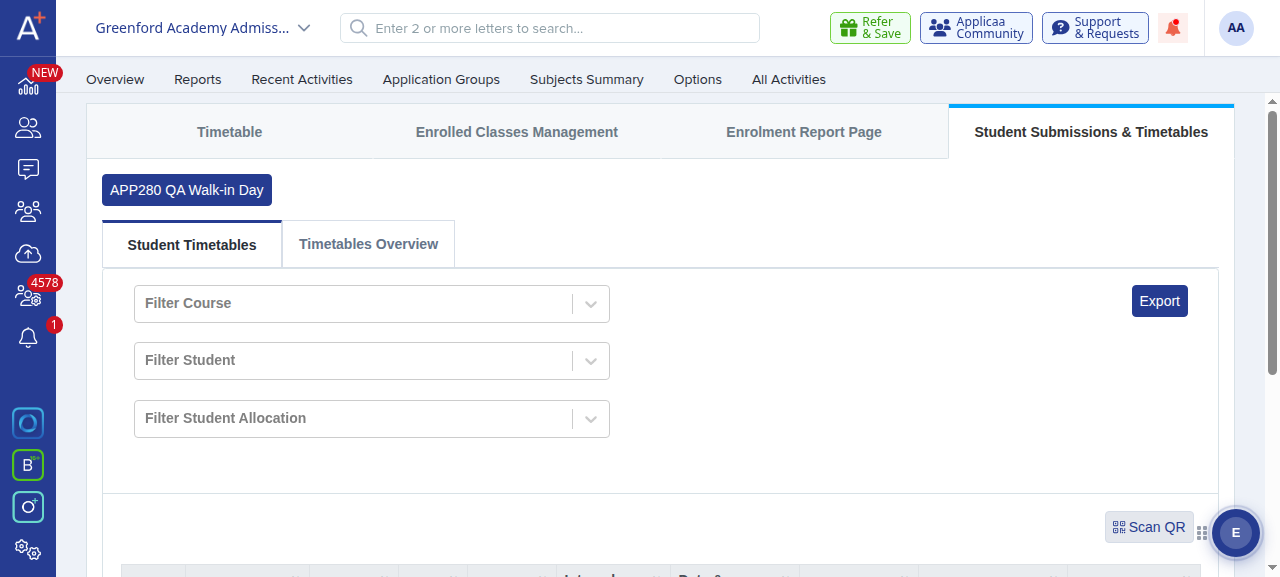Click chevron arrow of Filter Student Allocation
The image size is (1280, 577).
tap(591, 419)
